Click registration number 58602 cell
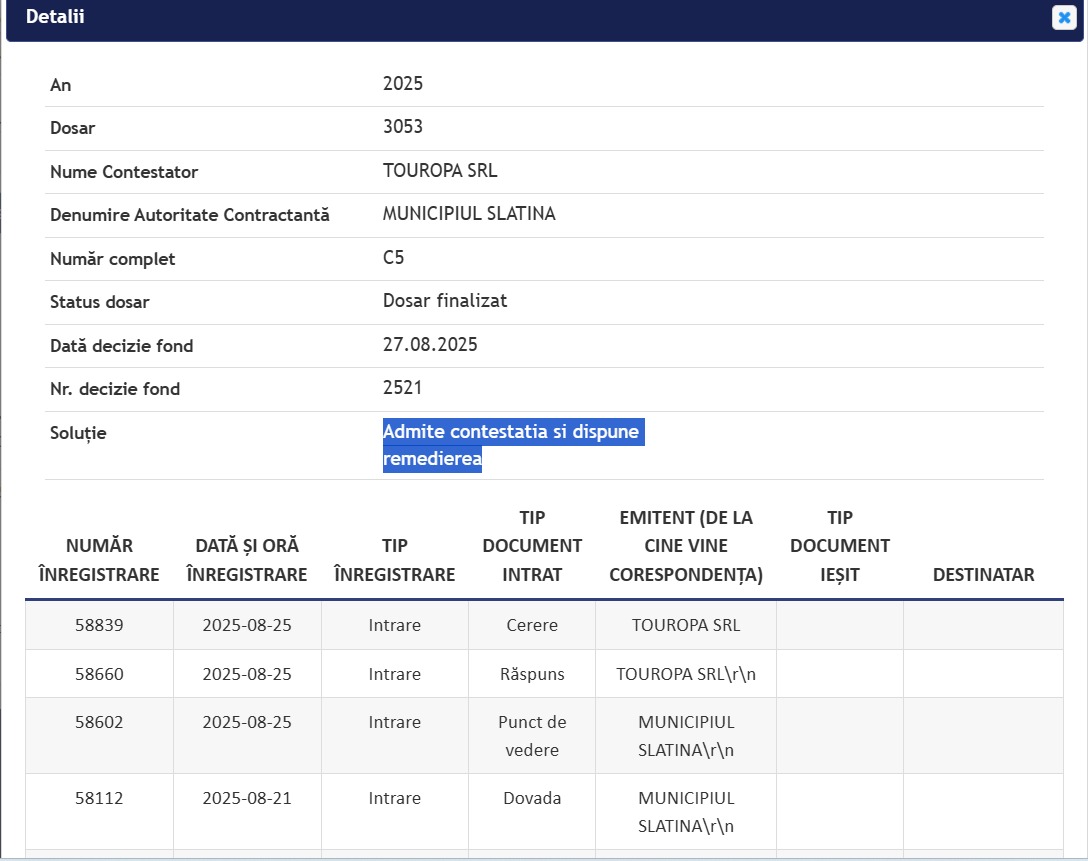This screenshot has width=1088, height=861. 99,722
